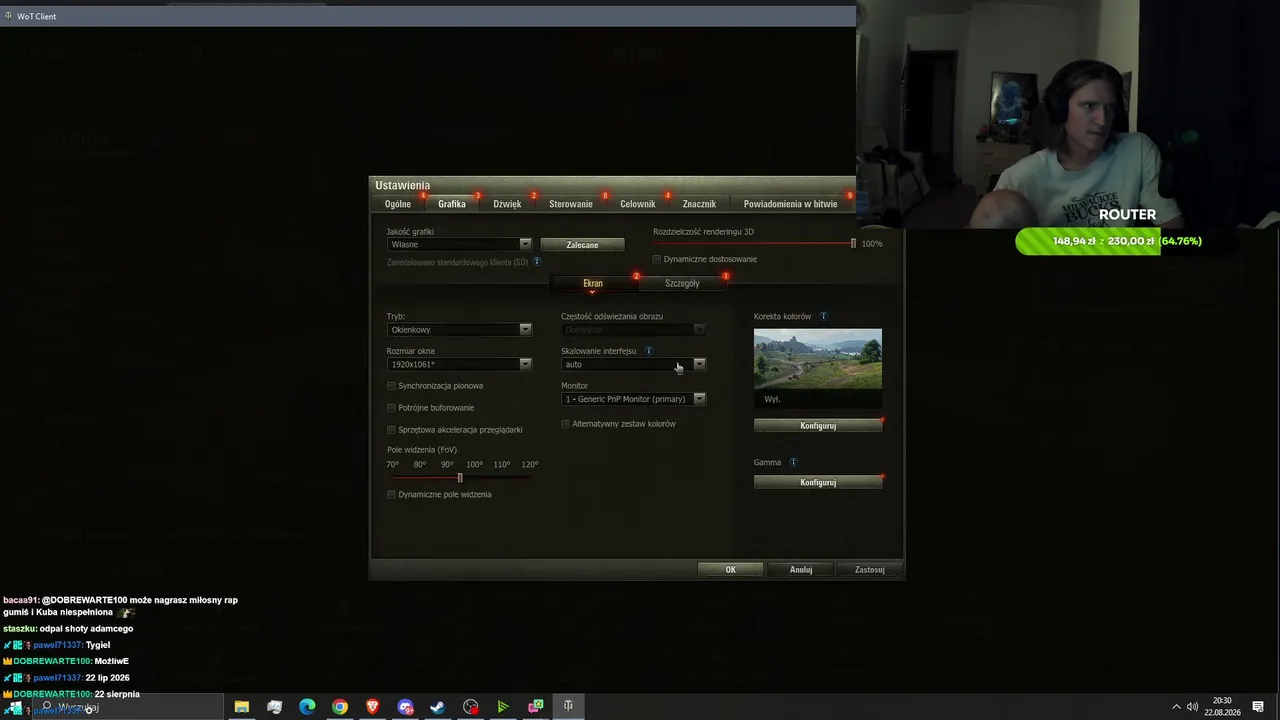Open the Sterowanie tab
The width and height of the screenshot is (1280, 720).
[x=571, y=204]
